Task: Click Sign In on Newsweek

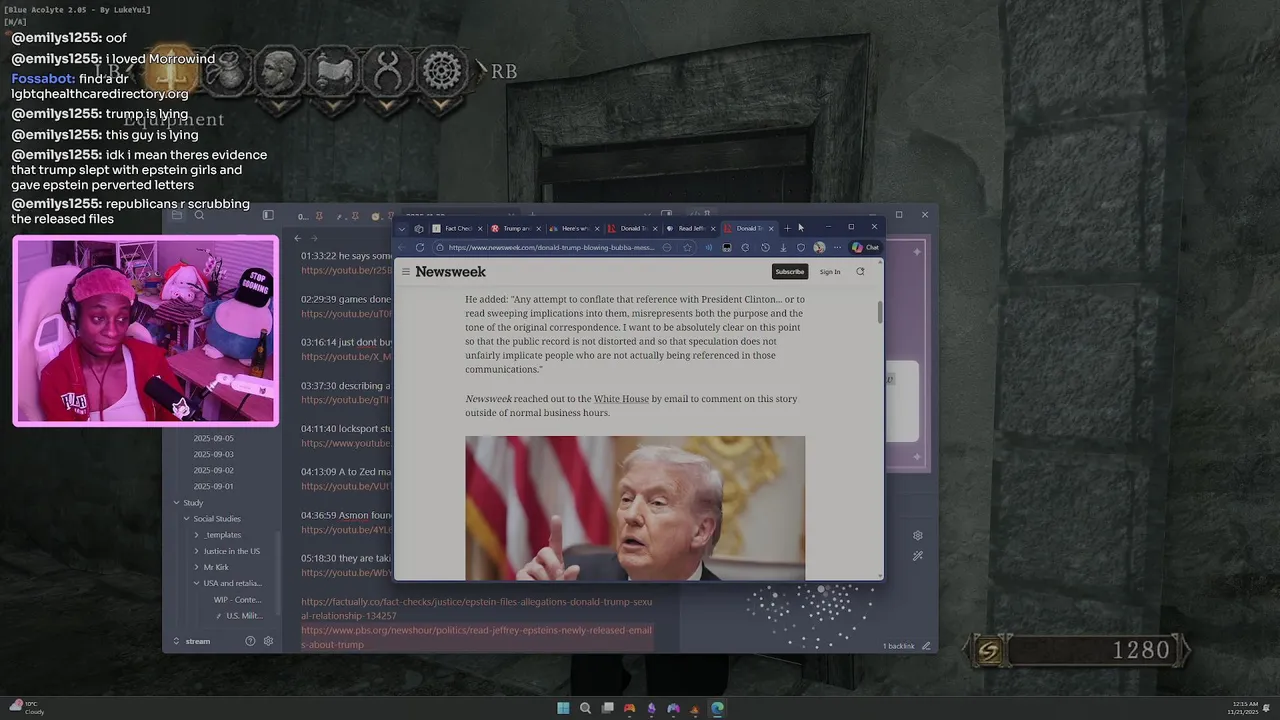Action: pos(830,272)
